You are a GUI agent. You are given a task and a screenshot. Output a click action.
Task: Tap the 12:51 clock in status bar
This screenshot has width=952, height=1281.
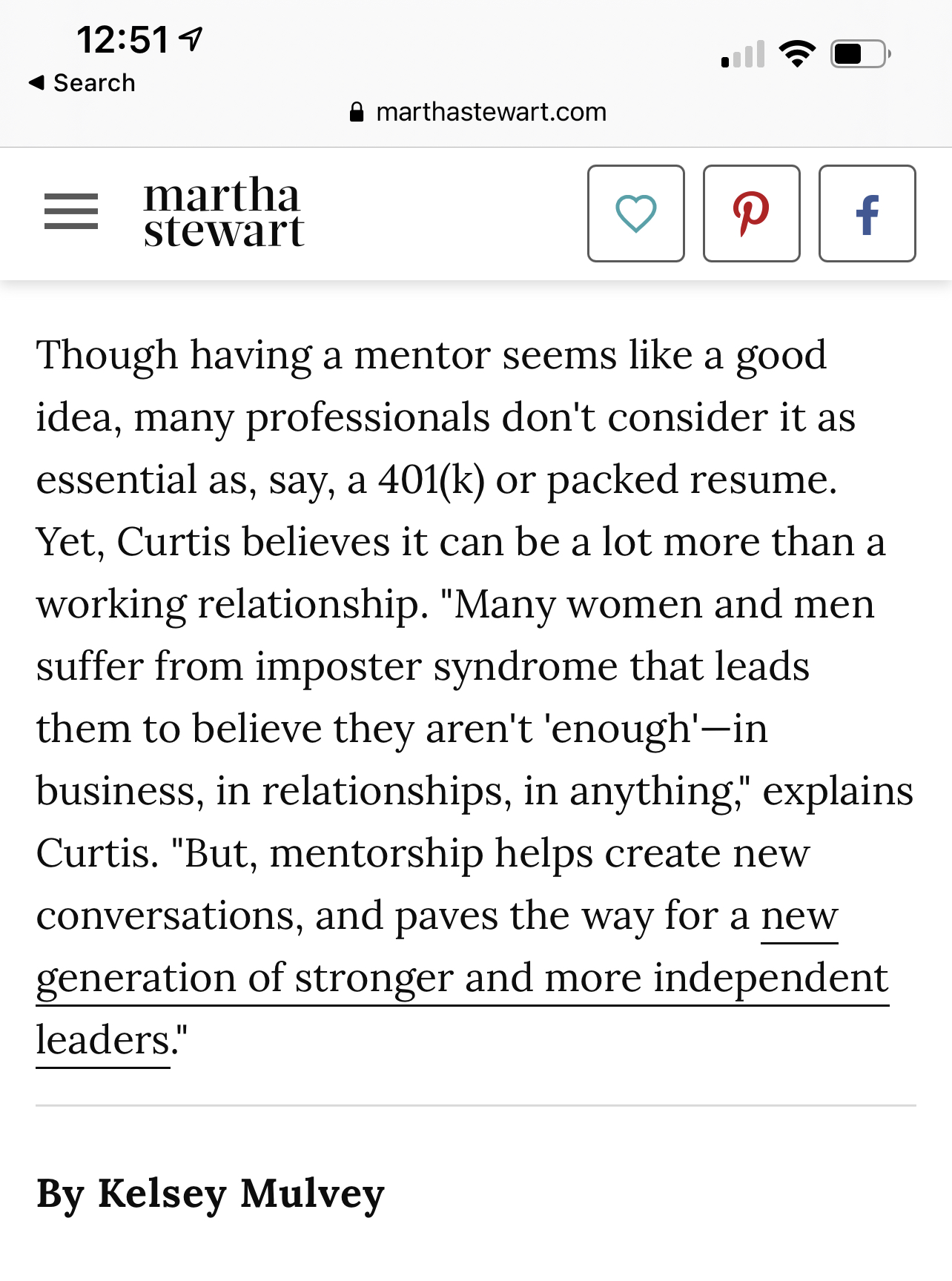(x=122, y=39)
